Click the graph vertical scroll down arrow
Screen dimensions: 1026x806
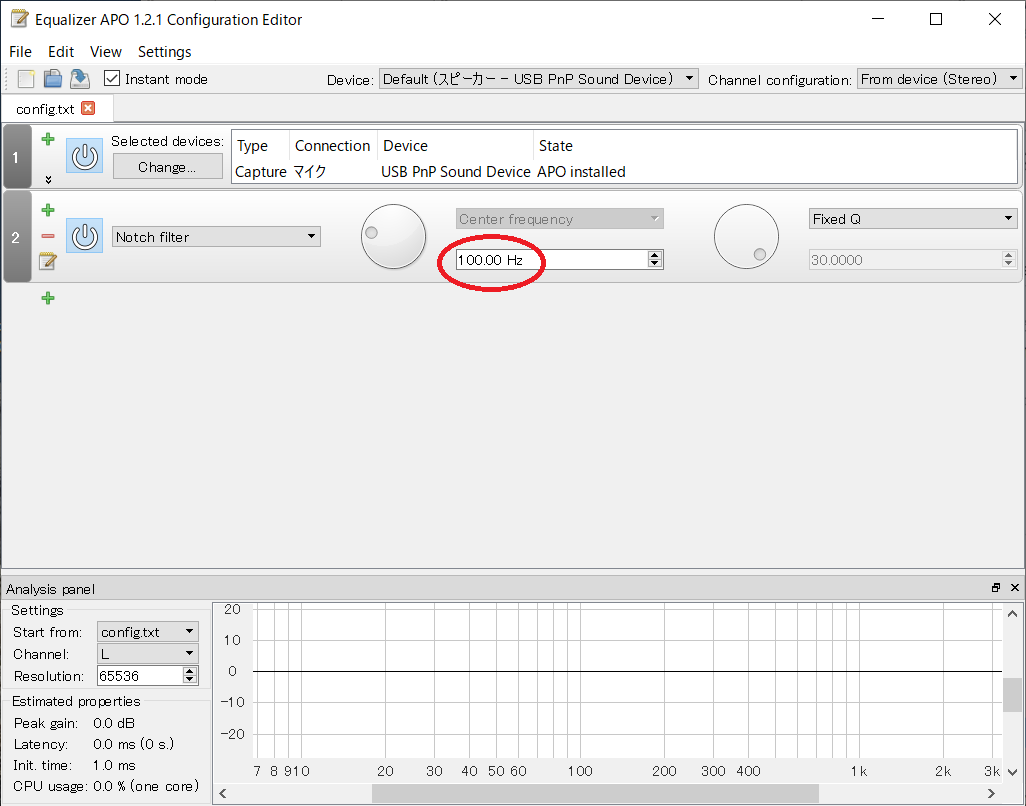(1012, 772)
